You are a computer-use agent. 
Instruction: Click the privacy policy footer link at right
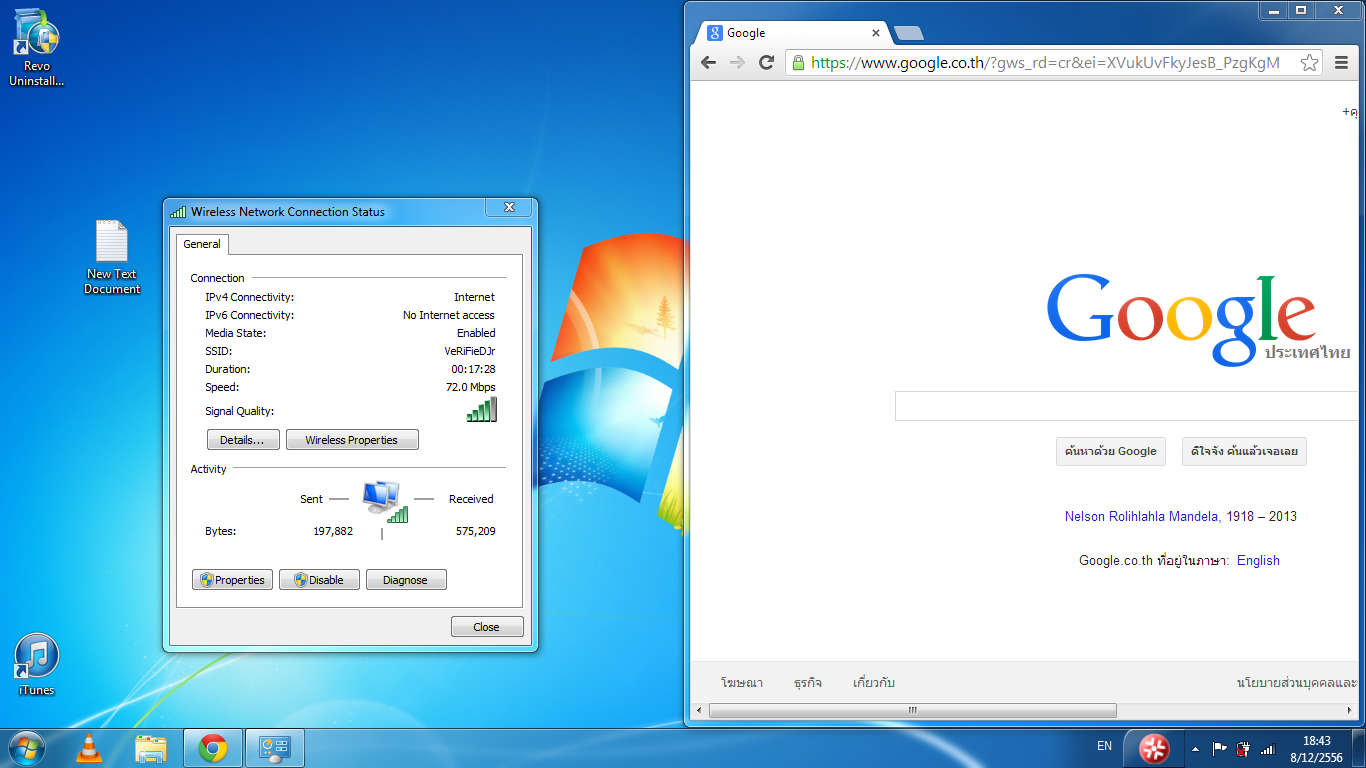[x=1297, y=683]
